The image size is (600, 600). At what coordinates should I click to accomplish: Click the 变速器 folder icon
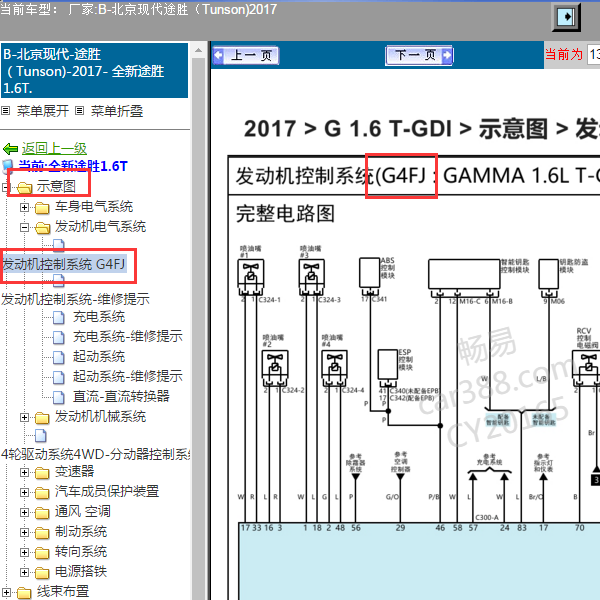coord(42,473)
